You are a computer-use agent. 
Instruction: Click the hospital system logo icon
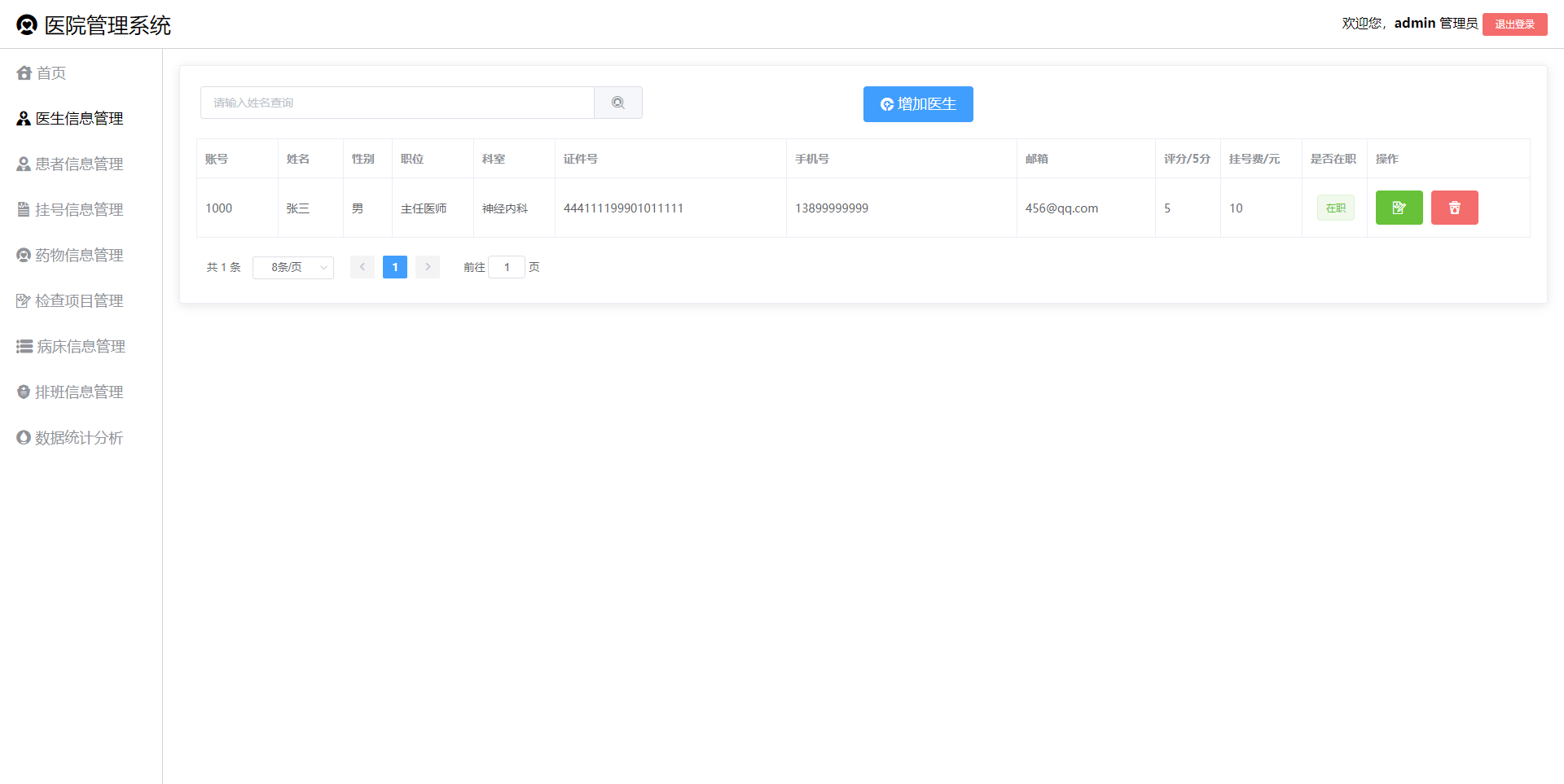(x=27, y=25)
